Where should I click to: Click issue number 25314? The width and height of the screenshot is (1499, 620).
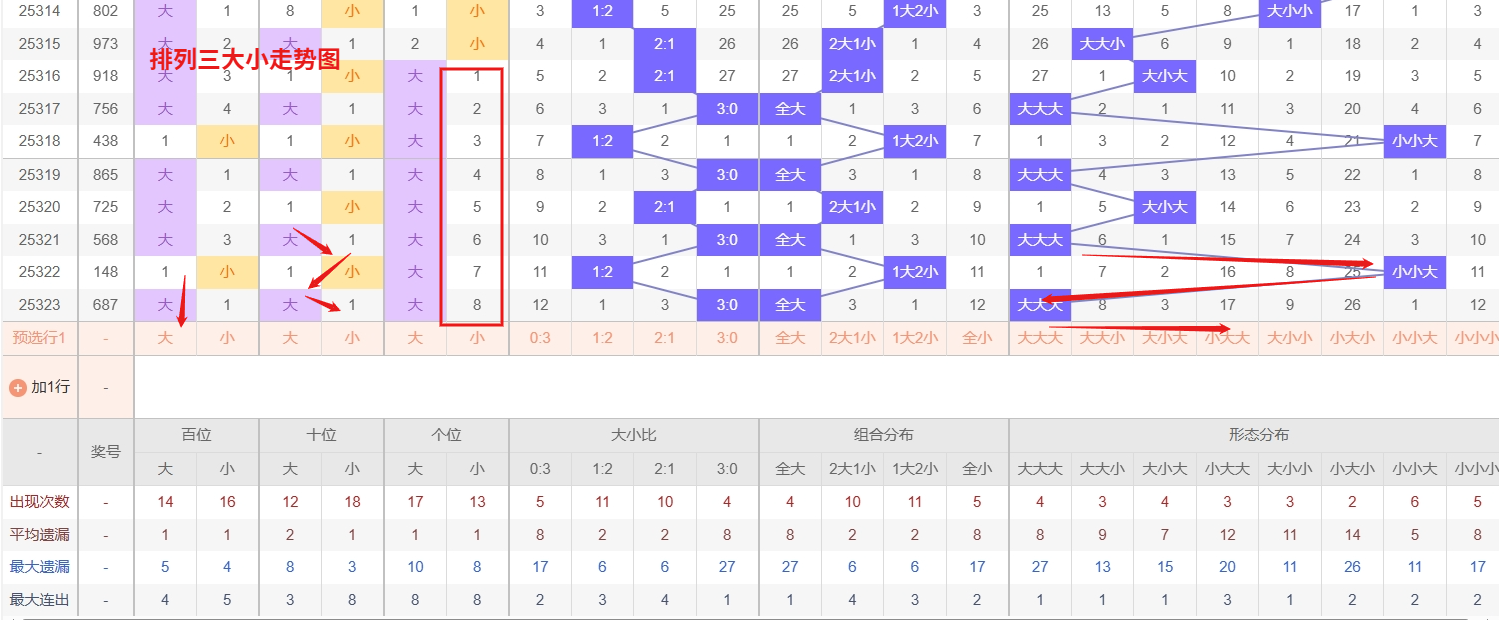point(40,11)
